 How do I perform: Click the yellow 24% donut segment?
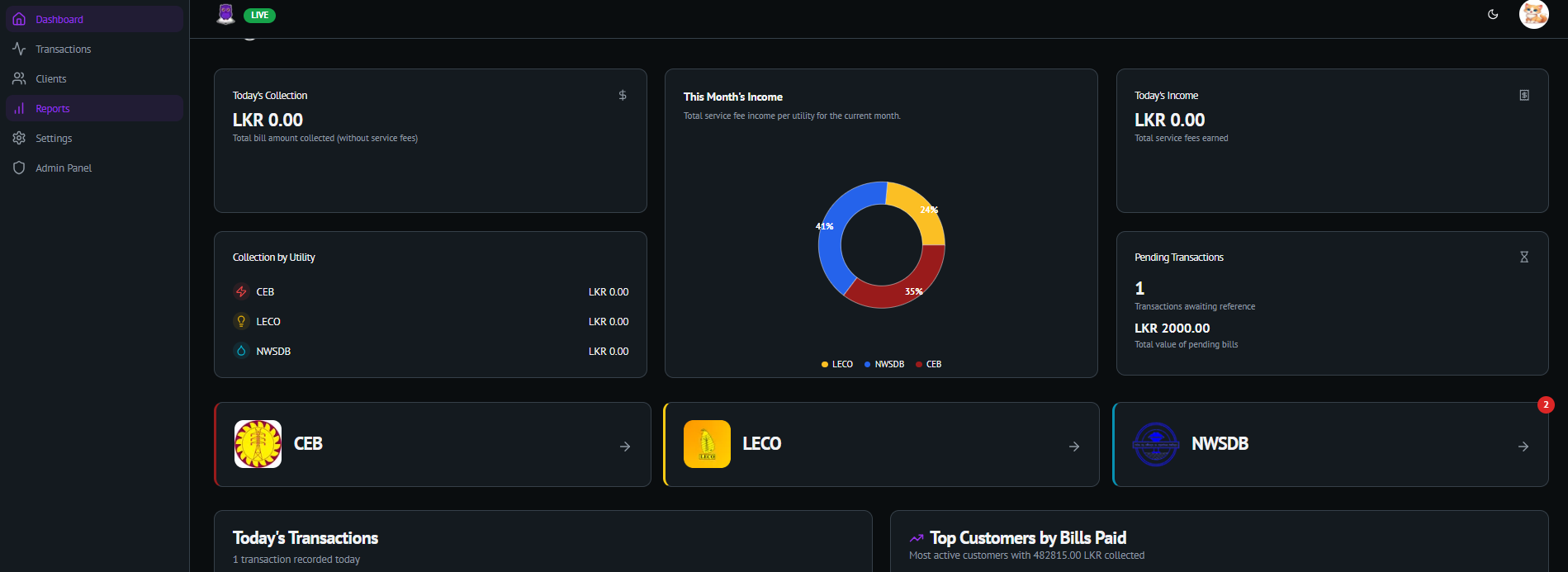[922, 209]
